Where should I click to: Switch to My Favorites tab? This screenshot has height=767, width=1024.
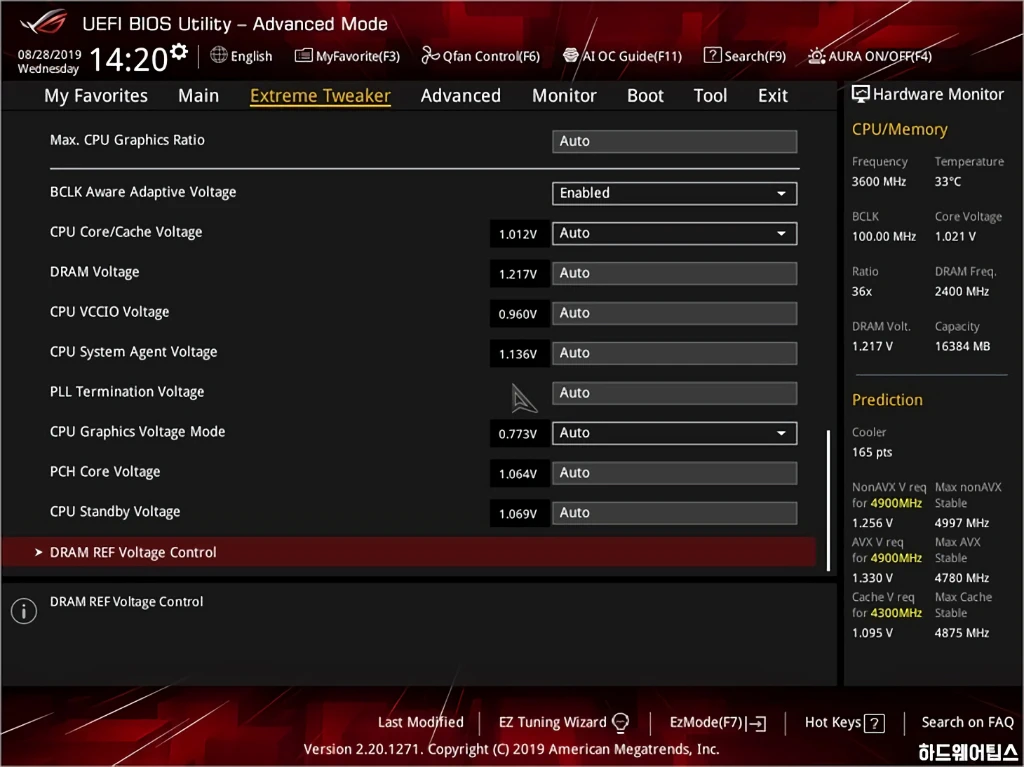tap(96, 96)
